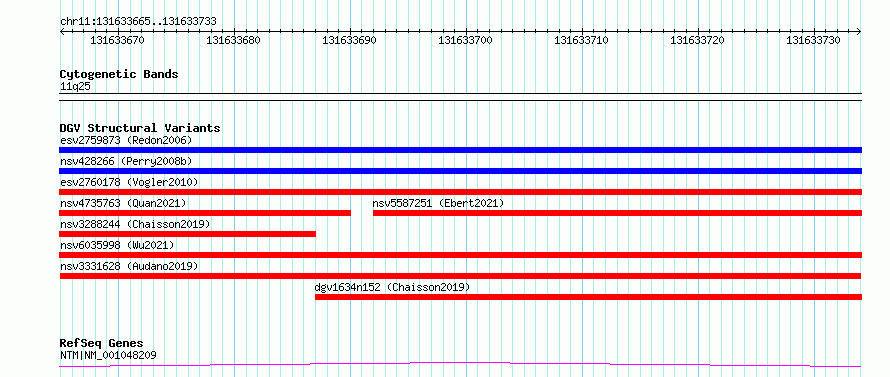Image resolution: width=890 pixels, height=377 pixels.
Task: Click the chr11:131633665..131633733 coordinate label
Action: coord(138,22)
